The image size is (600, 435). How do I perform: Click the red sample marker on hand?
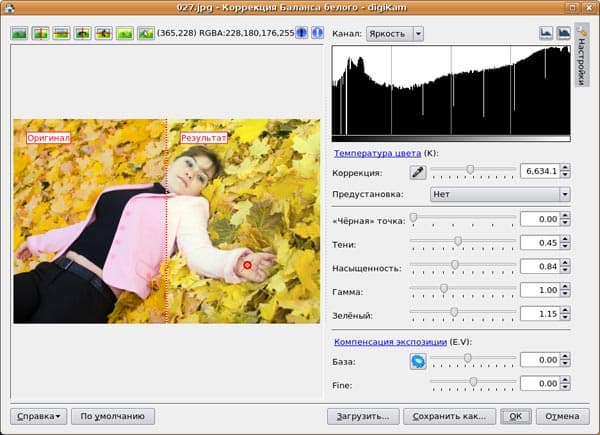[247, 265]
